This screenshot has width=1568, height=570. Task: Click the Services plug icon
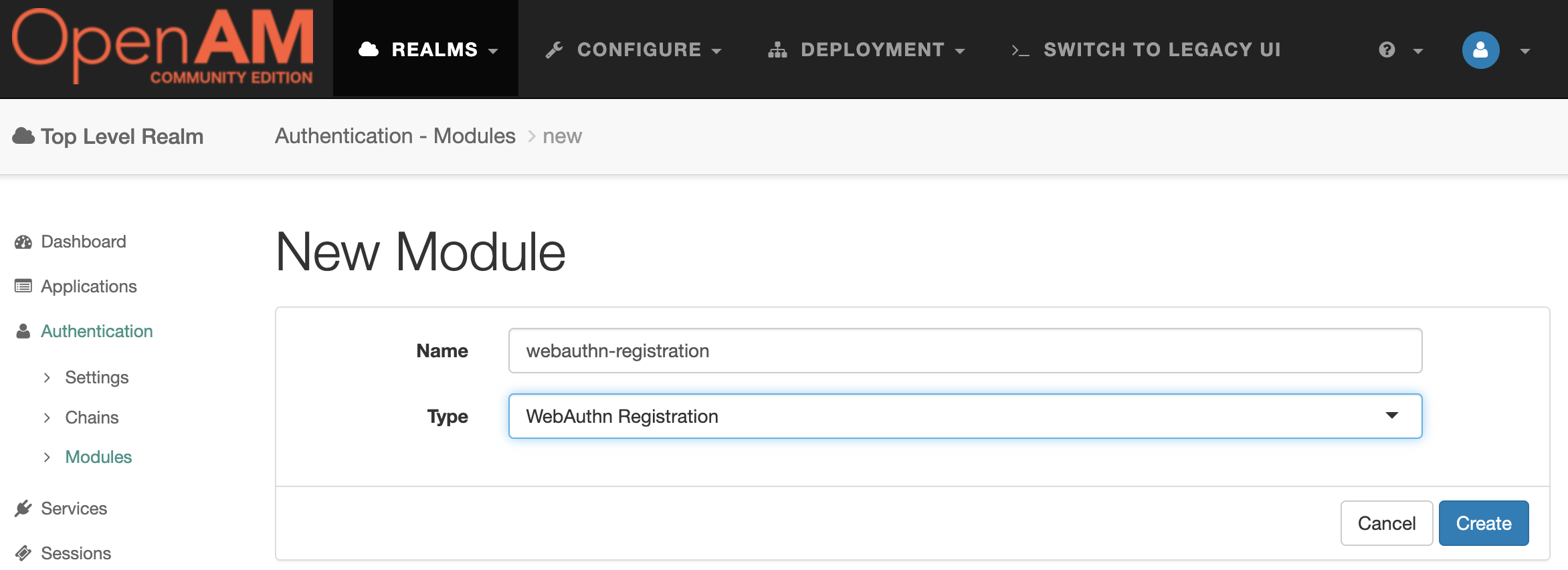click(23, 508)
